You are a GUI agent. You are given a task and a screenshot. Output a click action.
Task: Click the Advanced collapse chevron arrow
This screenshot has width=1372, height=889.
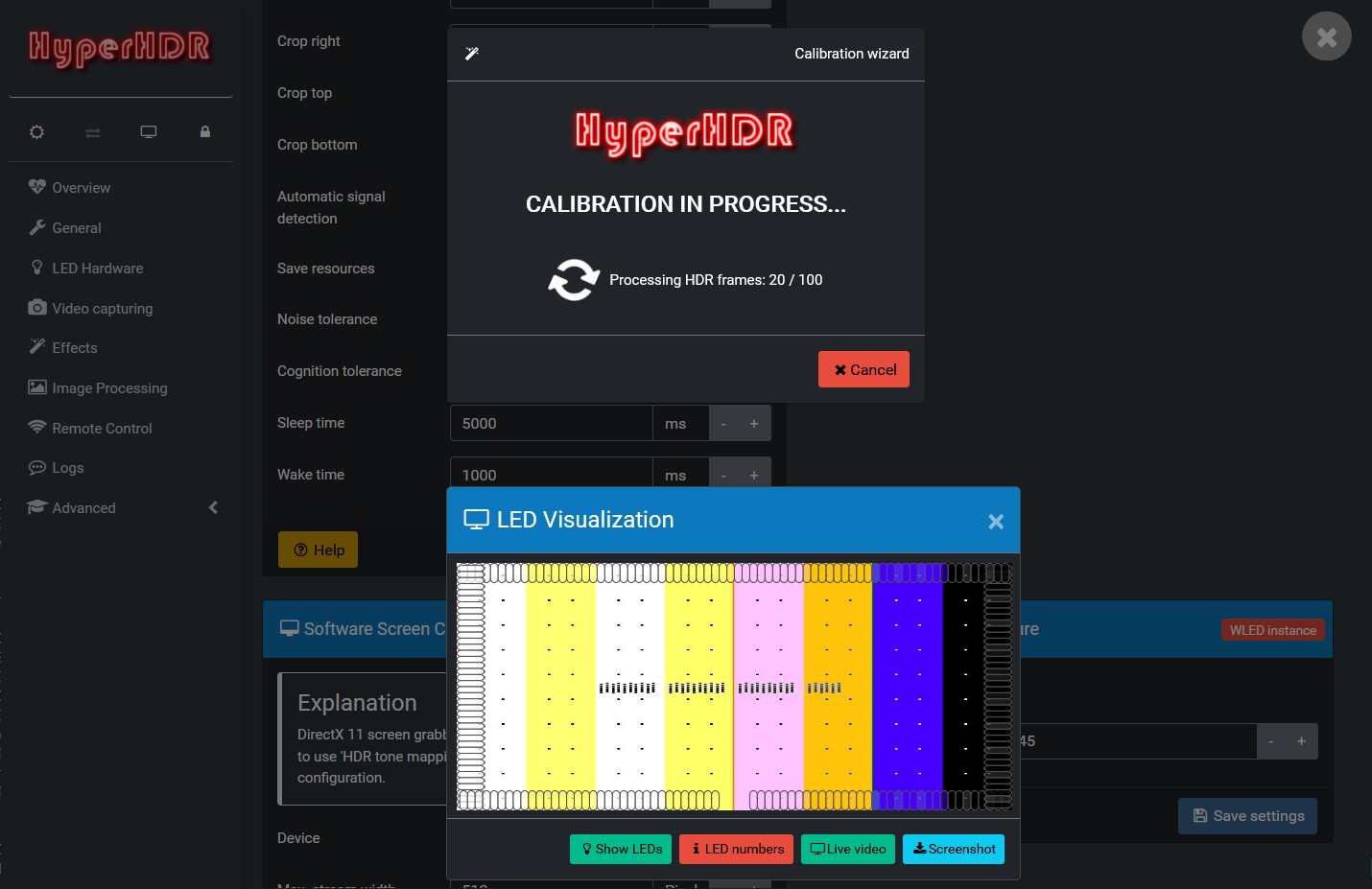pyautogui.click(x=213, y=507)
